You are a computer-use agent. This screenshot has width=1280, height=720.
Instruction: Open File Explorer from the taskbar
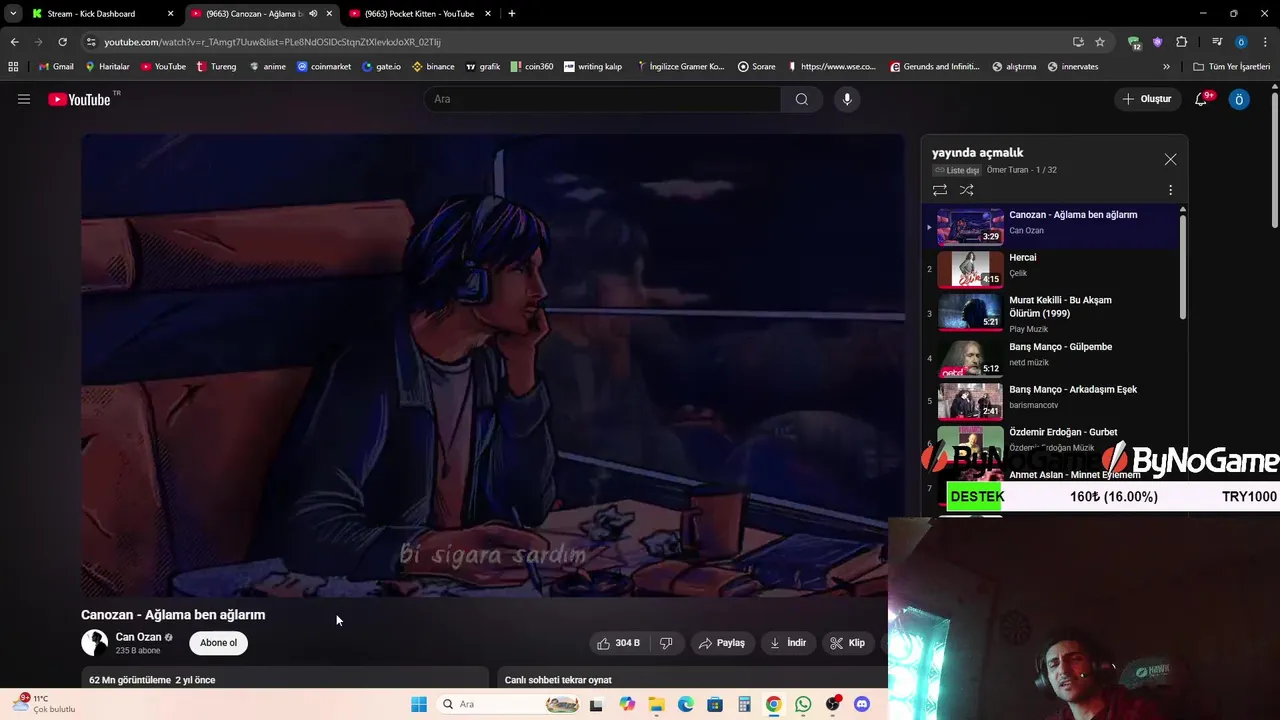click(x=657, y=704)
